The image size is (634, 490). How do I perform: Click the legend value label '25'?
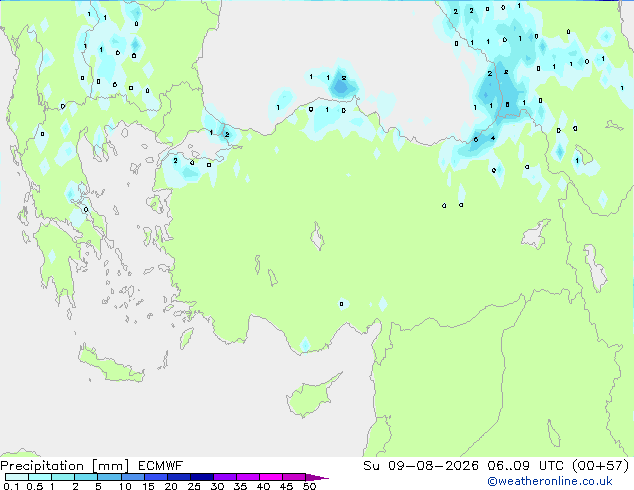pyautogui.click(x=194, y=486)
